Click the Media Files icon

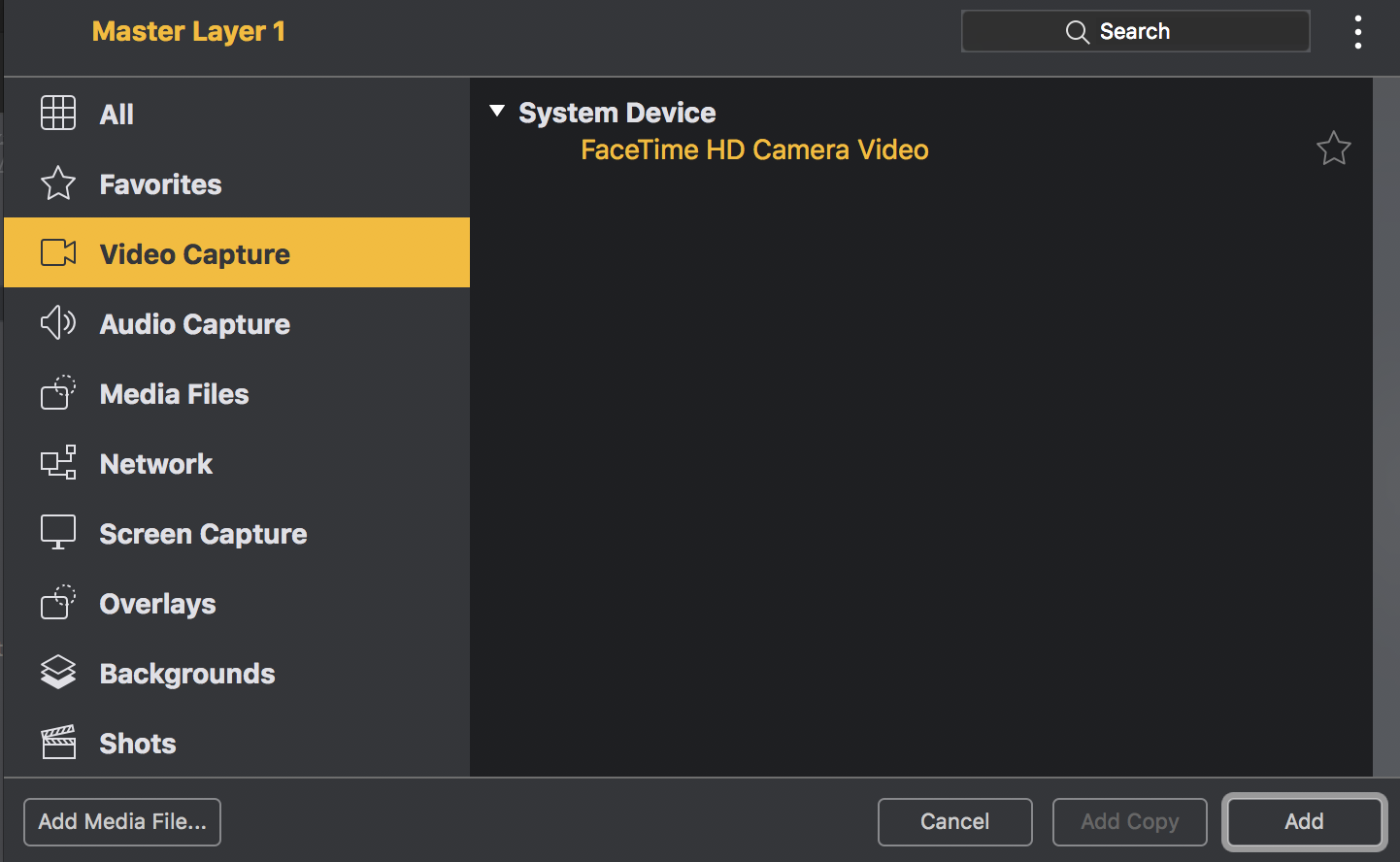[x=58, y=392]
